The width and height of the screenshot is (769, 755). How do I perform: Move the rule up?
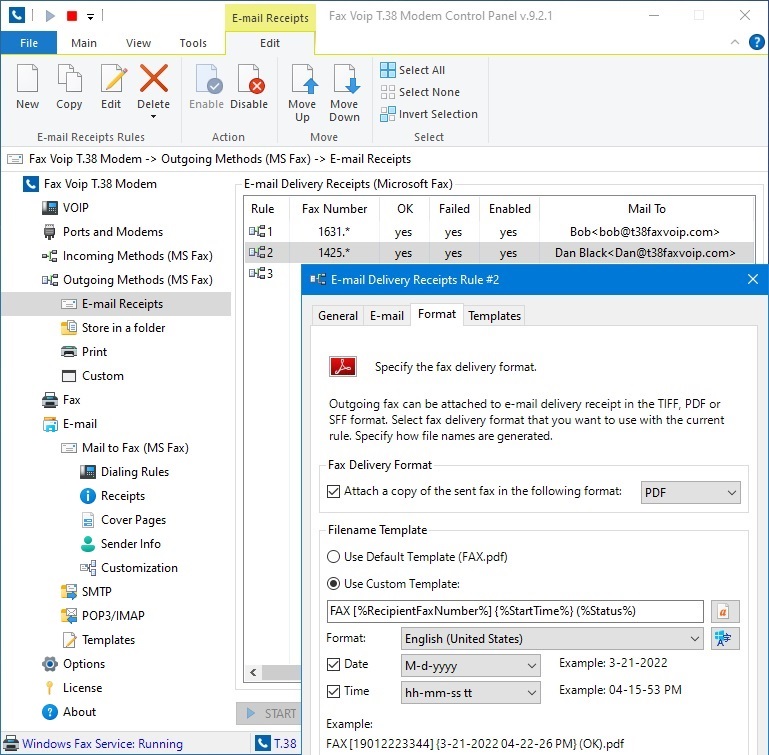pos(302,93)
